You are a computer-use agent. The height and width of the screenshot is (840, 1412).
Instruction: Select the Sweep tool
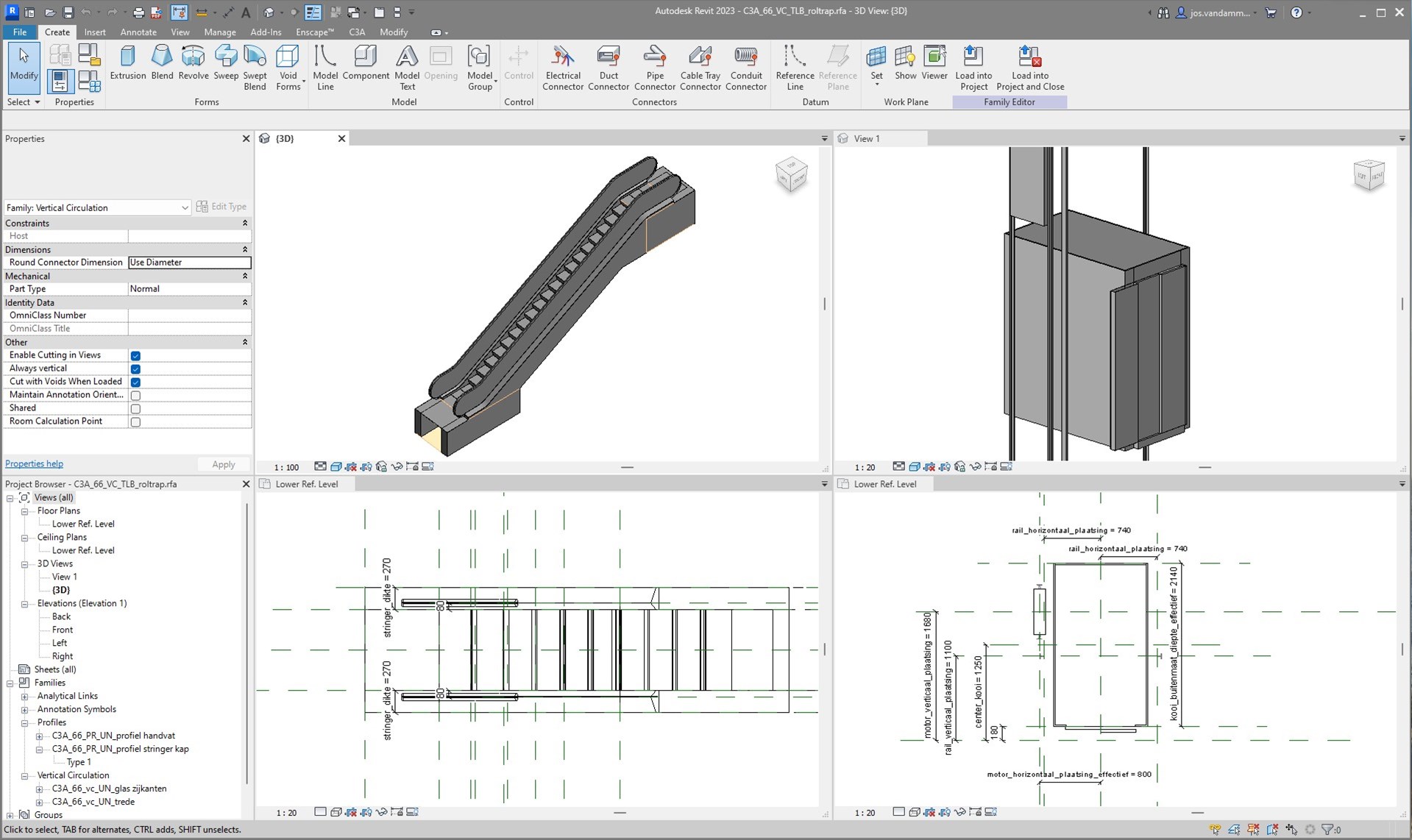point(226,63)
